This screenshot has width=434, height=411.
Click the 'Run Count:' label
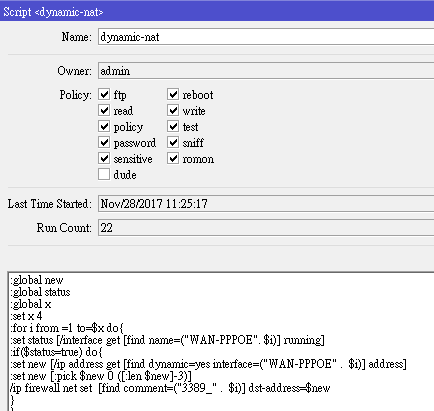[x=64, y=228]
